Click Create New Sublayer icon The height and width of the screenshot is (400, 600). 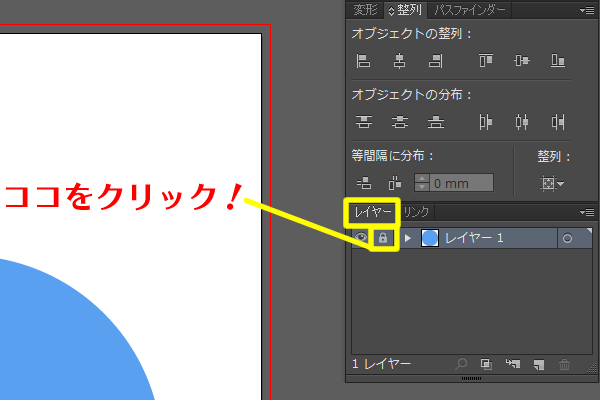(x=512, y=364)
